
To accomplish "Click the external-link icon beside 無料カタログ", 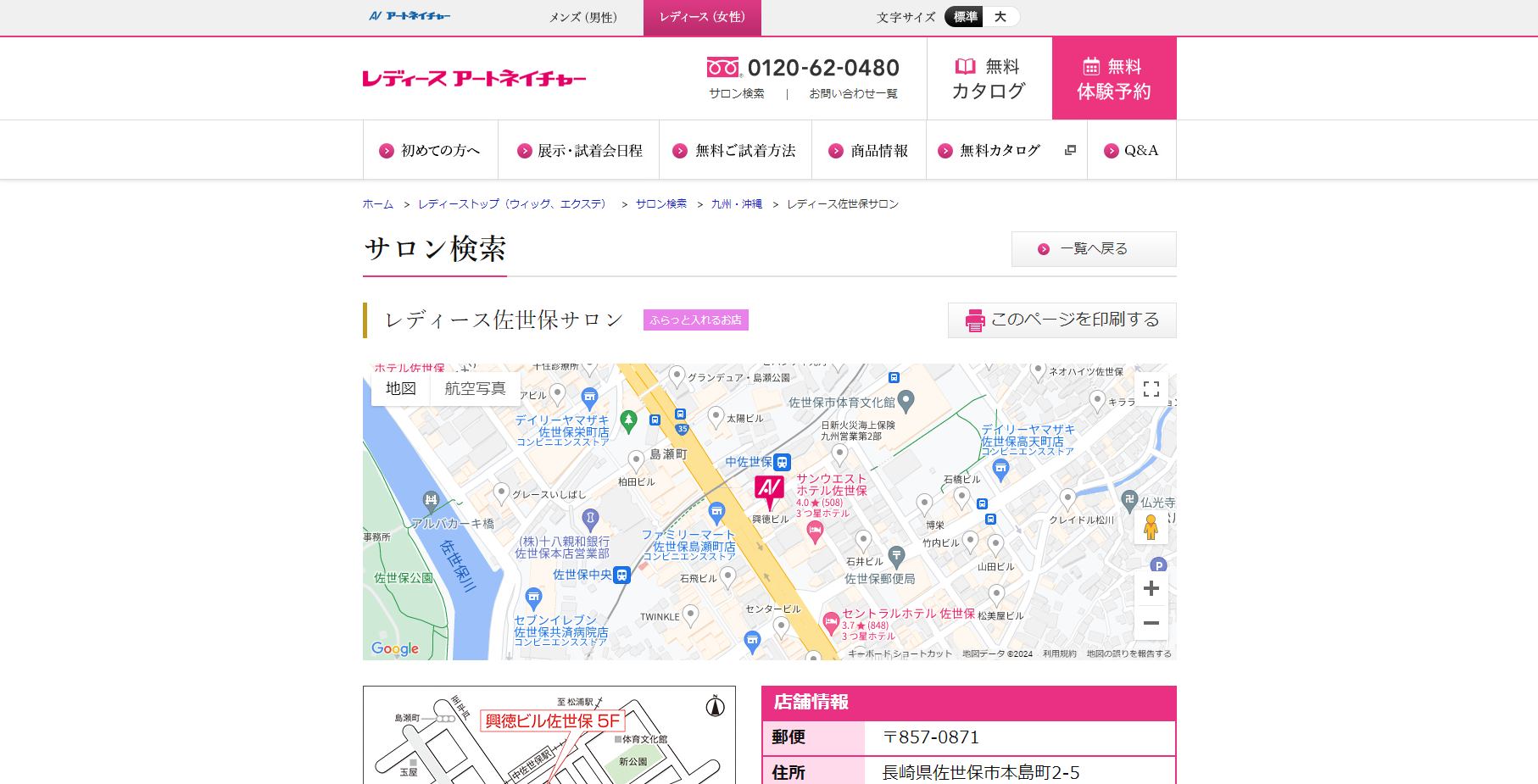I will pyautogui.click(x=1070, y=150).
